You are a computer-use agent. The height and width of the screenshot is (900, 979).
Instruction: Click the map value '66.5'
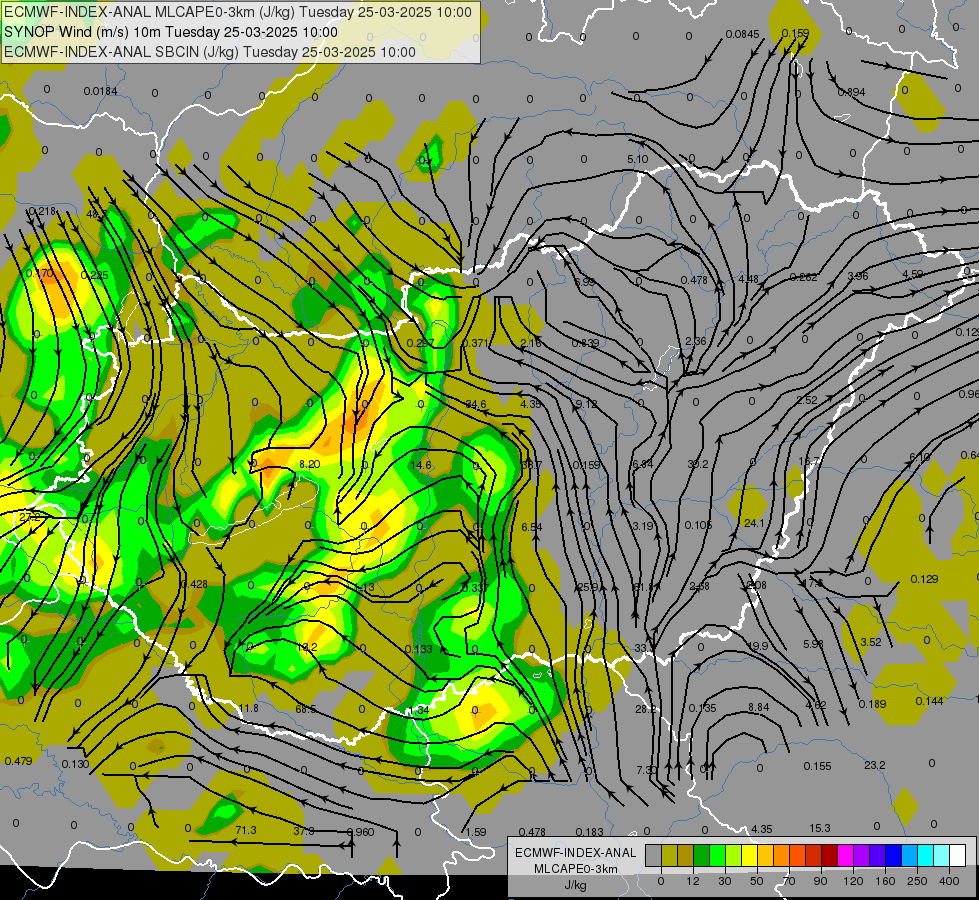pyautogui.click(x=305, y=710)
